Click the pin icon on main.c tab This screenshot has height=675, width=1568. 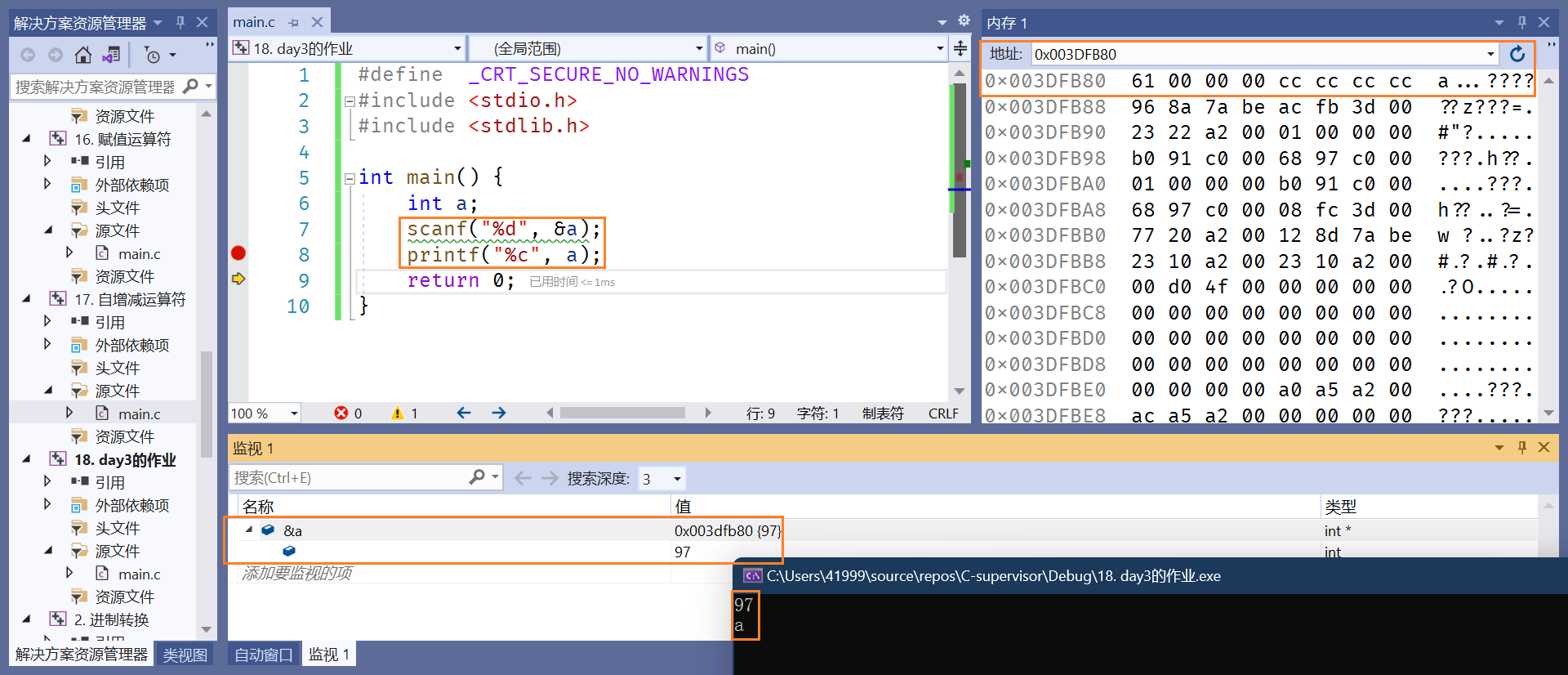293,22
